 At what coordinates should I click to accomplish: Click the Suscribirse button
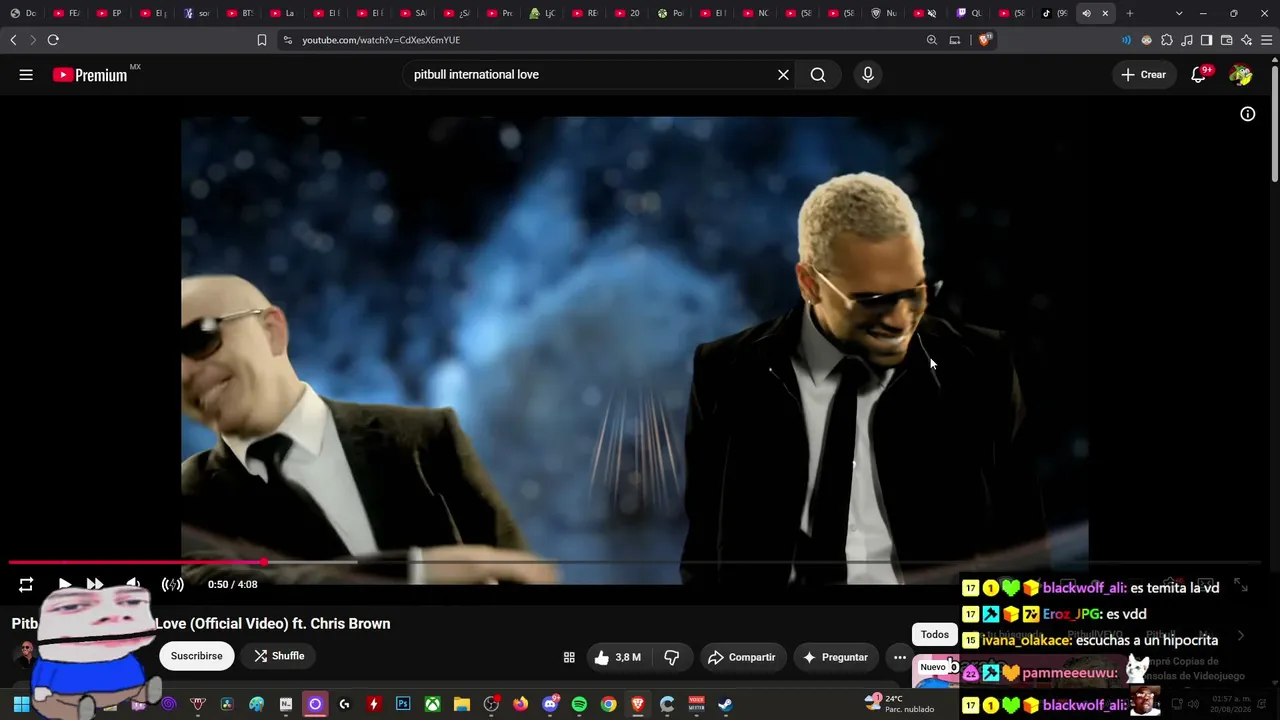click(196, 656)
